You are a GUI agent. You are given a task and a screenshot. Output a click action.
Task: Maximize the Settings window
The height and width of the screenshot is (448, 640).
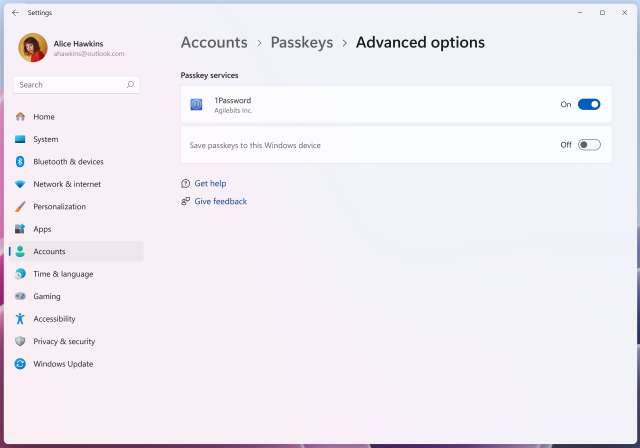(602, 13)
